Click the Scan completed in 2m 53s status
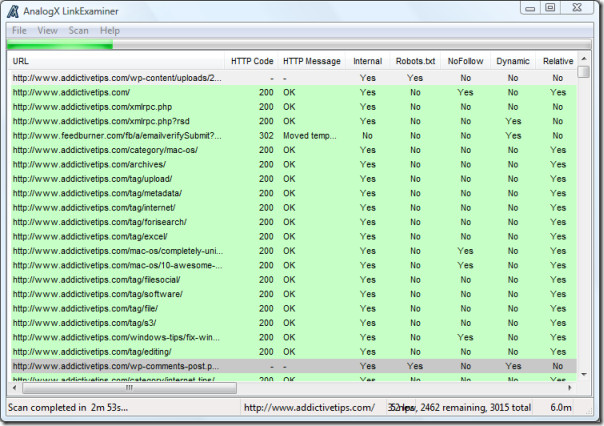Screen dimensions: 604x426 (x=68, y=408)
